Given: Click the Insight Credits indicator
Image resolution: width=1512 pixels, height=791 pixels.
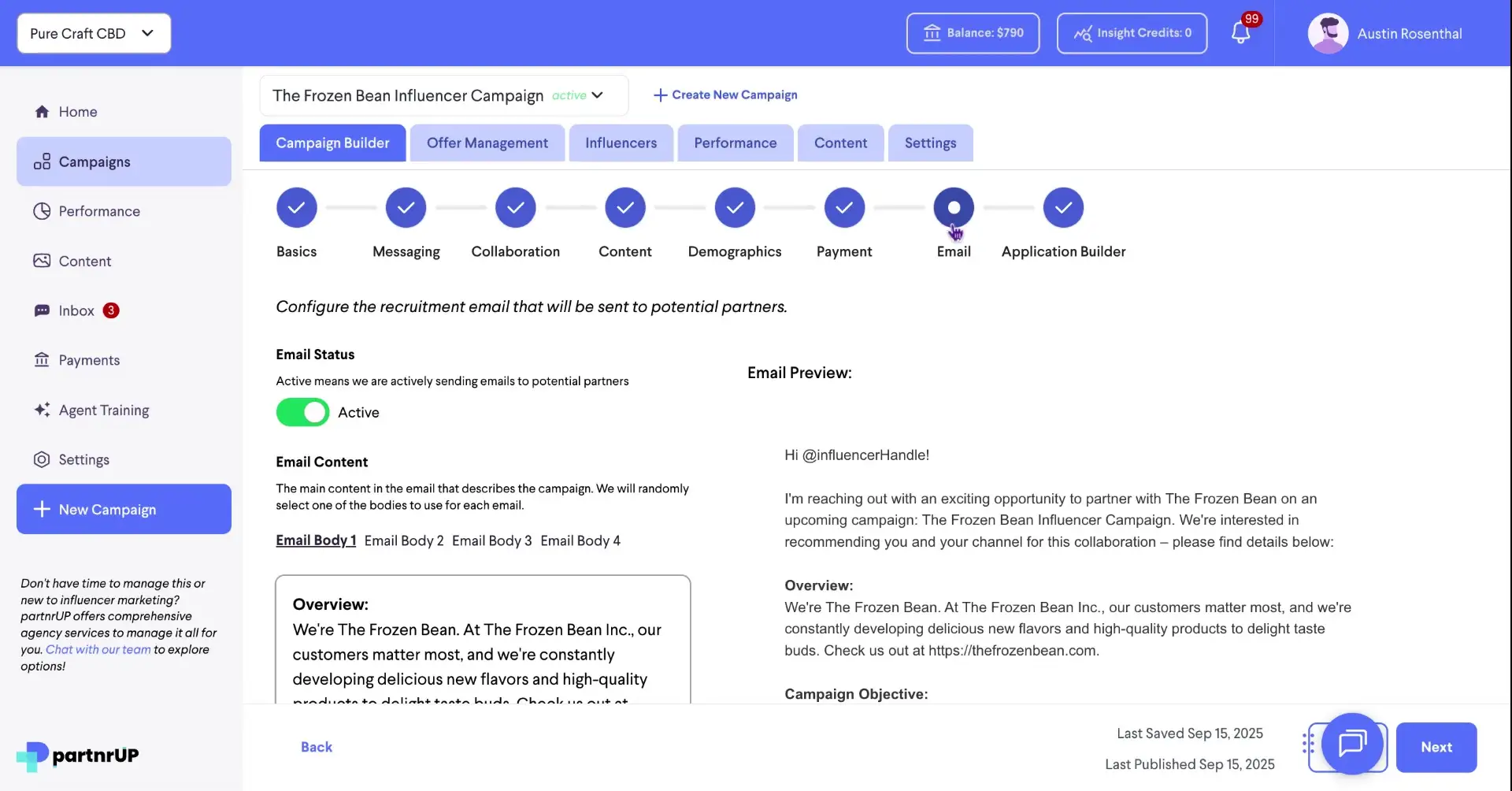Looking at the screenshot, I should coord(1132,33).
